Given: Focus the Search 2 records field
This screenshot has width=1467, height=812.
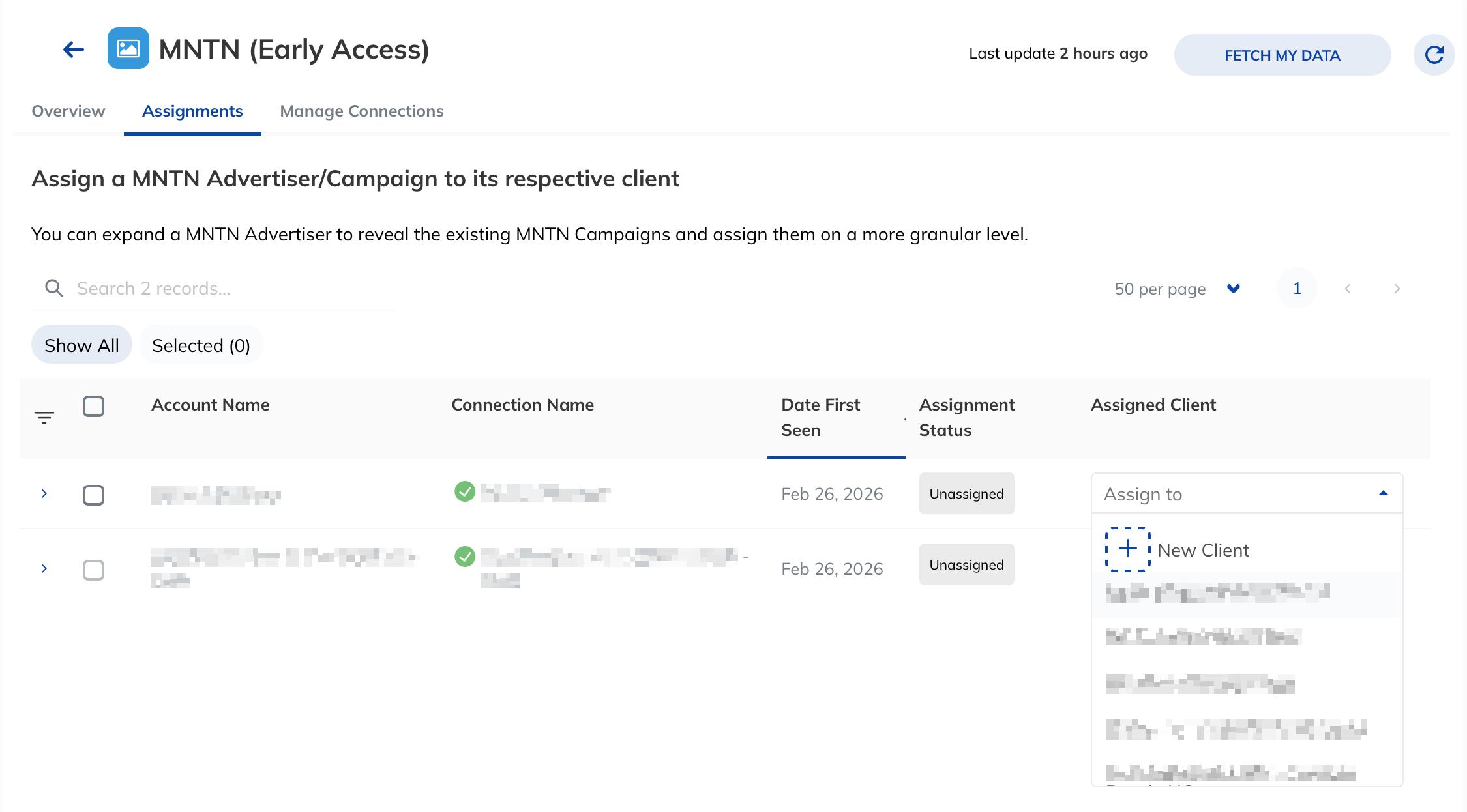Looking at the screenshot, I should pyautogui.click(x=214, y=288).
